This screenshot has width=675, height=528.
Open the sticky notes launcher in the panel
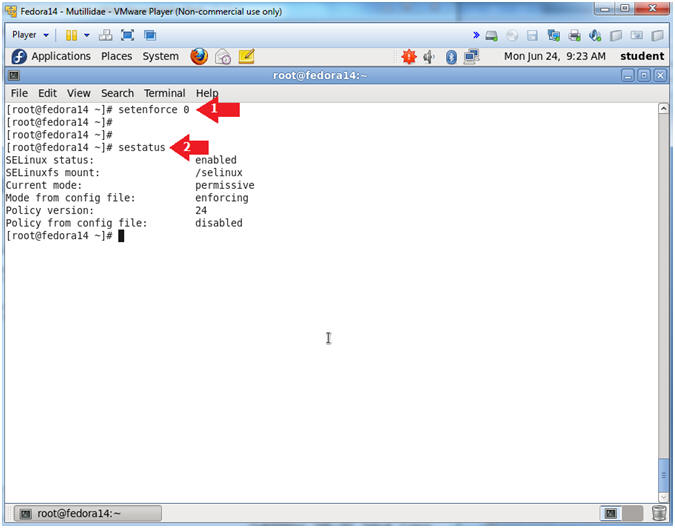(x=246, y=56)
